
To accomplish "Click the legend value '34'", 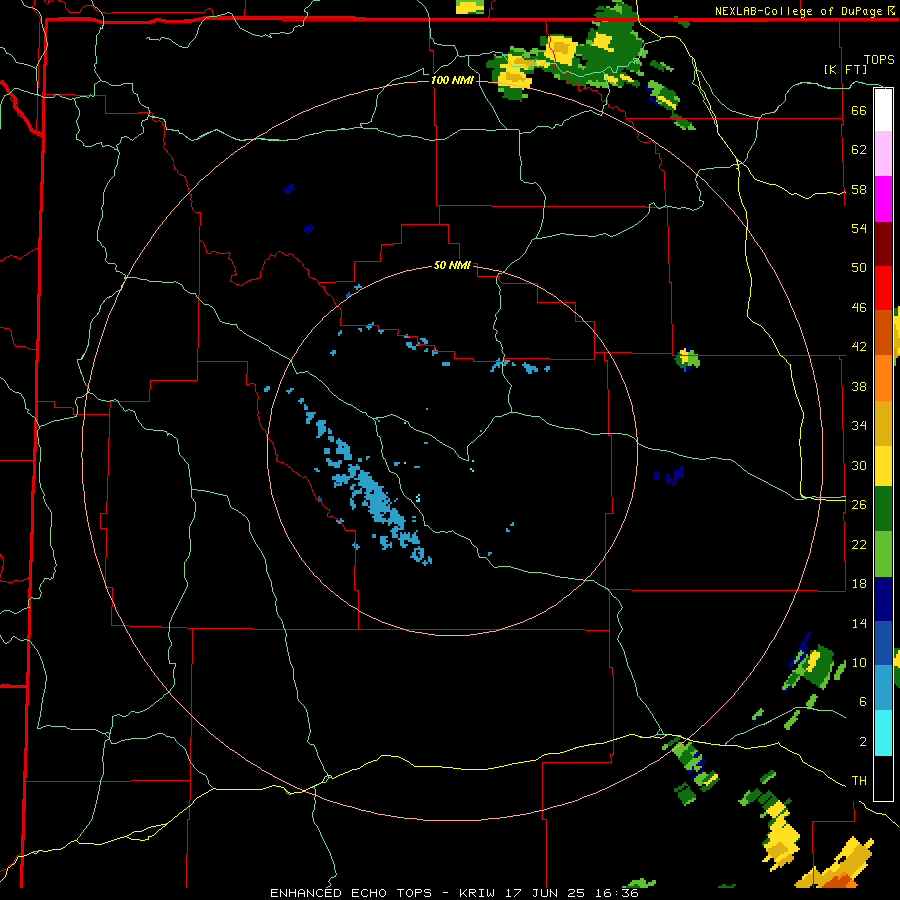I will tap(859, 426).
